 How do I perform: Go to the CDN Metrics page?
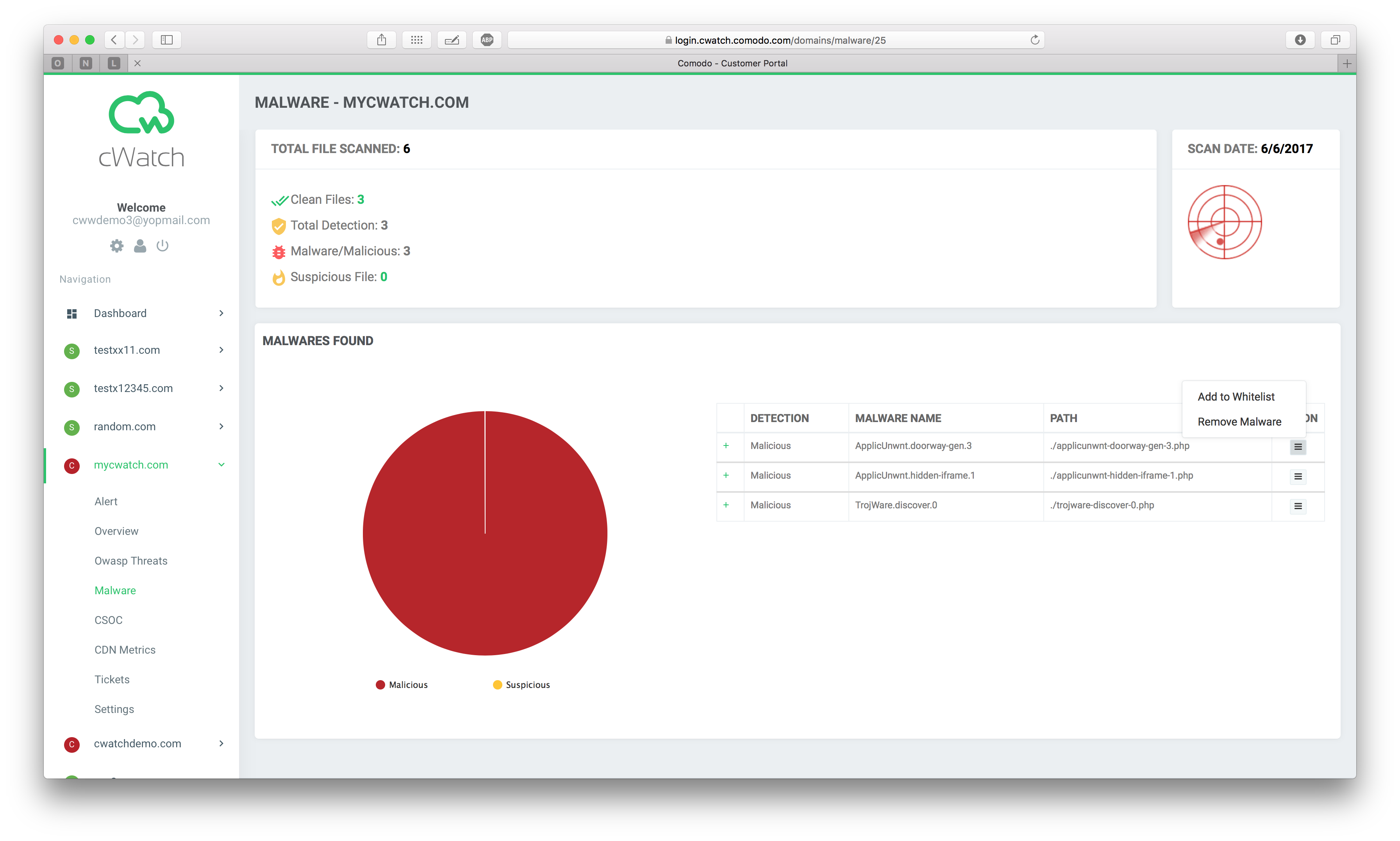(125, 649)
